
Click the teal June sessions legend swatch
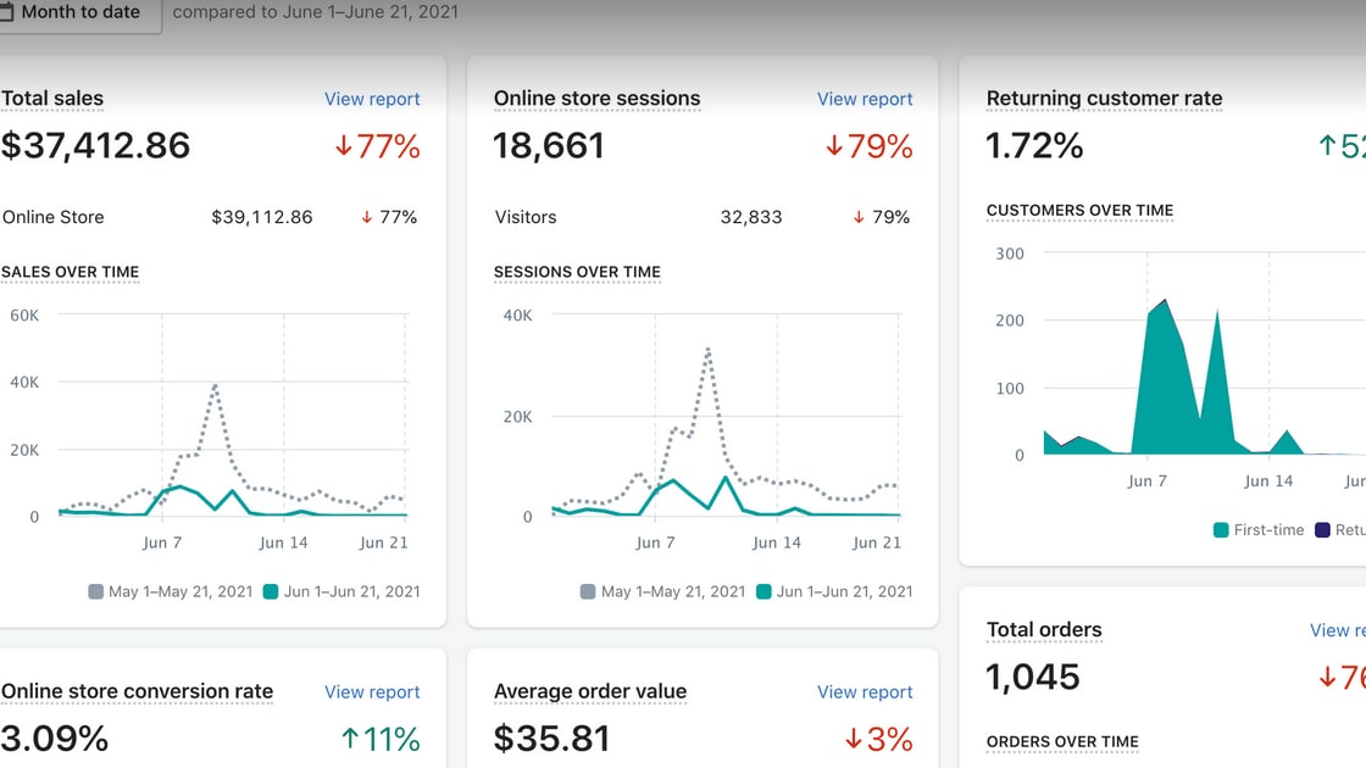pyautogui.click(x=764, y=592)
